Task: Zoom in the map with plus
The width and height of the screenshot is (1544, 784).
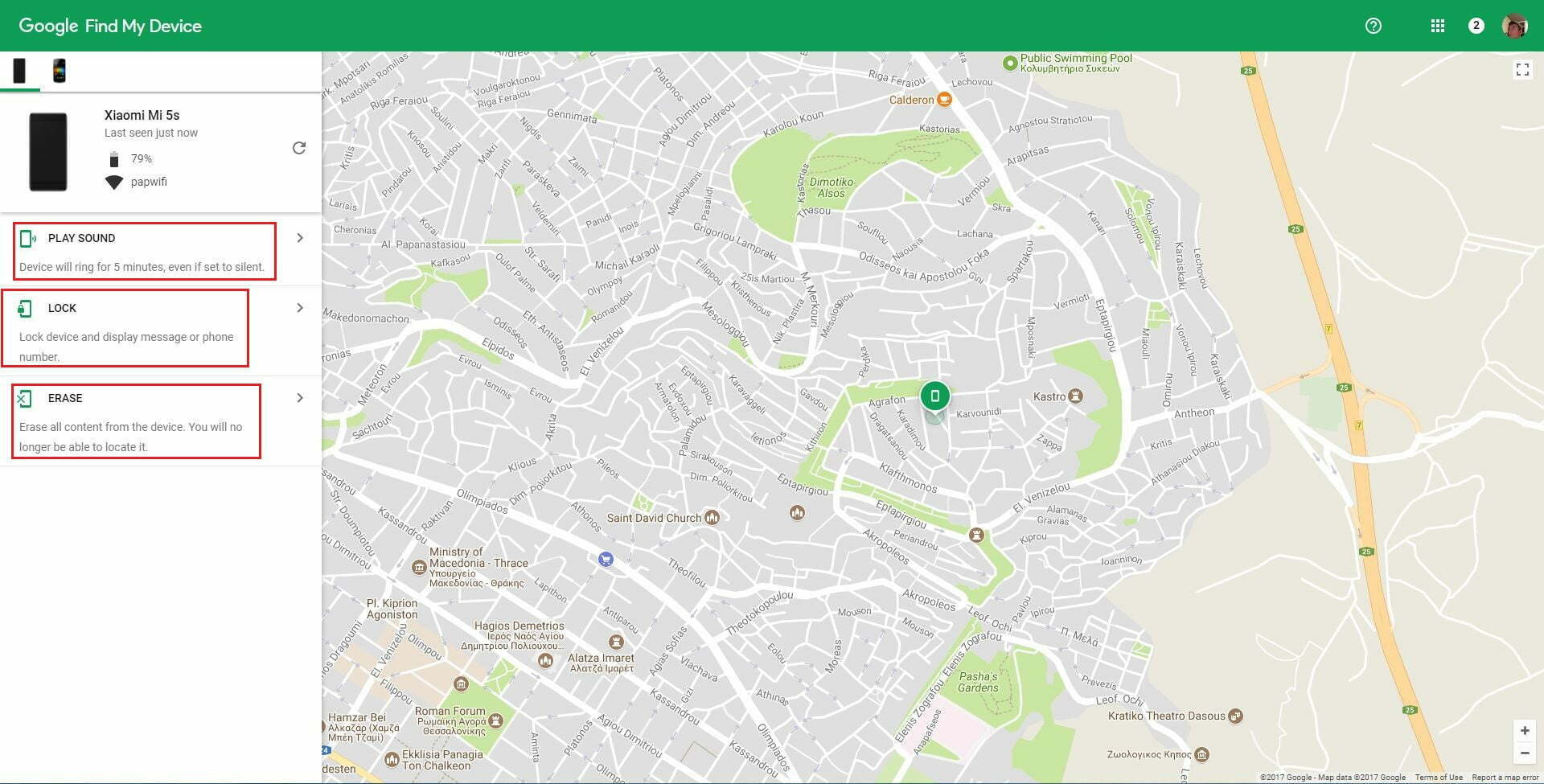Action: [1525, 731]
